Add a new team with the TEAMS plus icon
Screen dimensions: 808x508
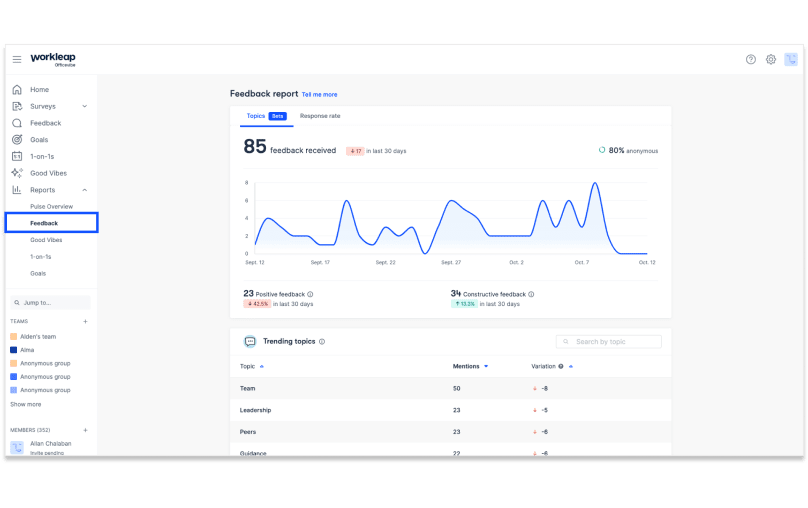pyautogui.click(x=85, y=321)
